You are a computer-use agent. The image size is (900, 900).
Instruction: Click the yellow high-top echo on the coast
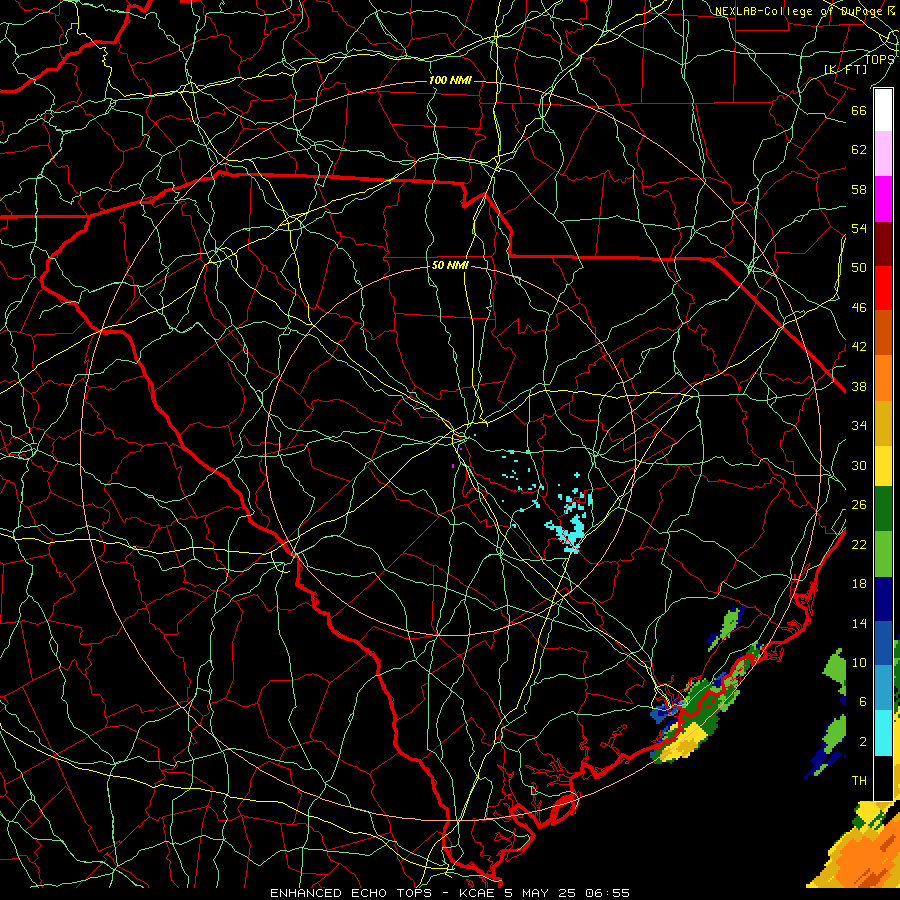pyautogui.click(x=686, y=743)
